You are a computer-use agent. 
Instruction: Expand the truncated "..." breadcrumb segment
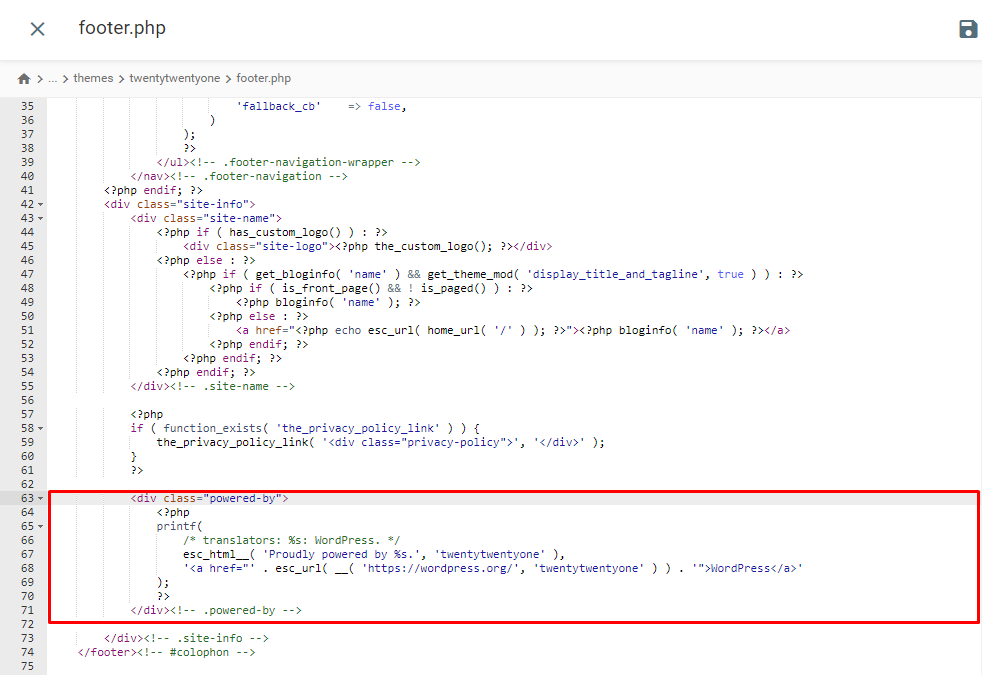click(x=52, y=78)
